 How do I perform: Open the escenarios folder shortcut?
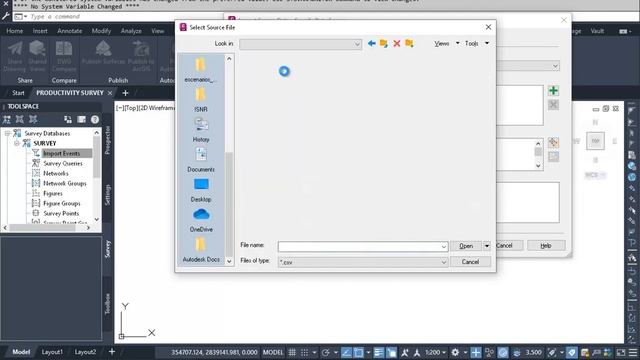click(200, 70)
